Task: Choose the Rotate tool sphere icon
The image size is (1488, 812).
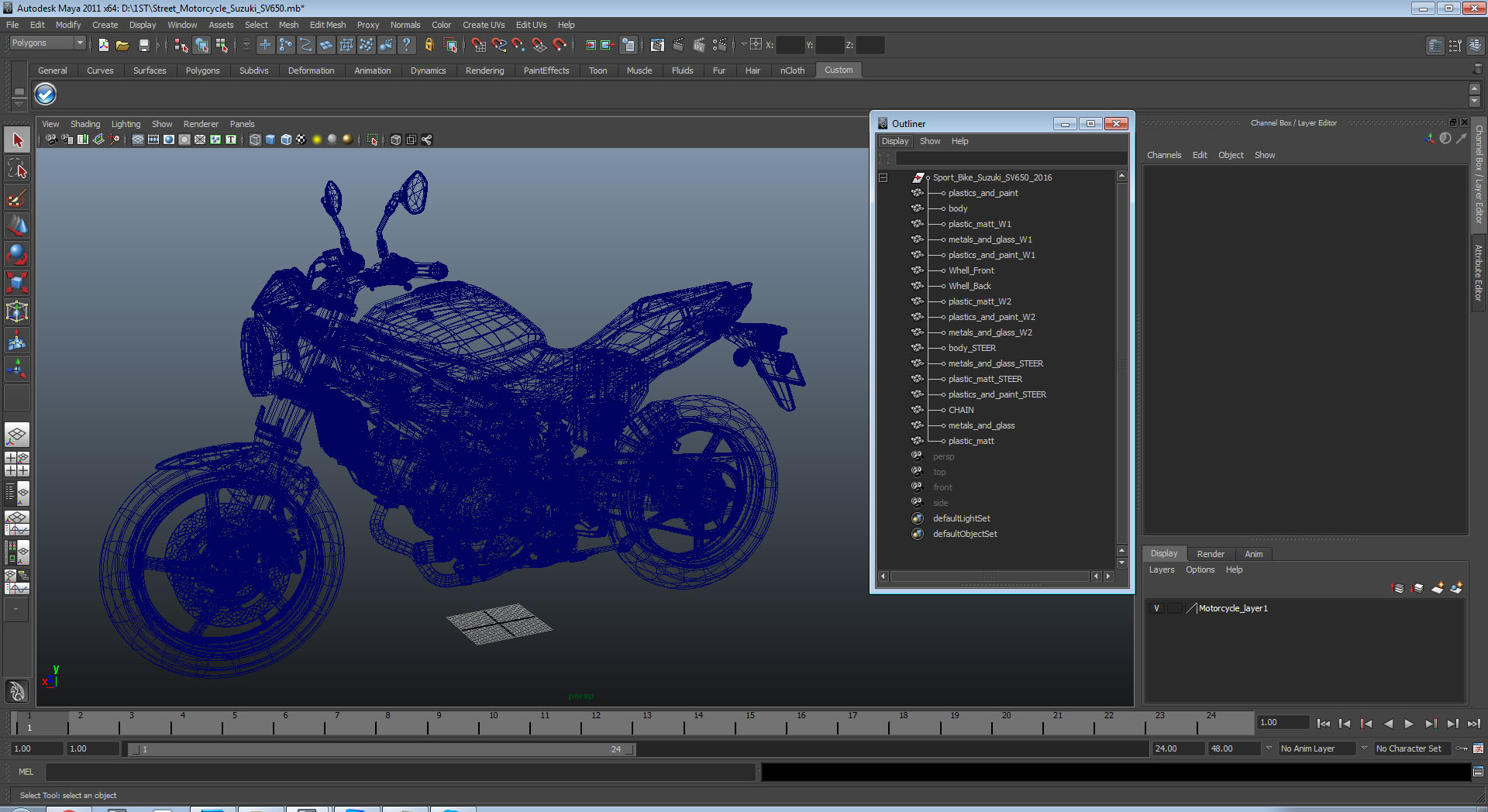Action: tap(17, 254)
